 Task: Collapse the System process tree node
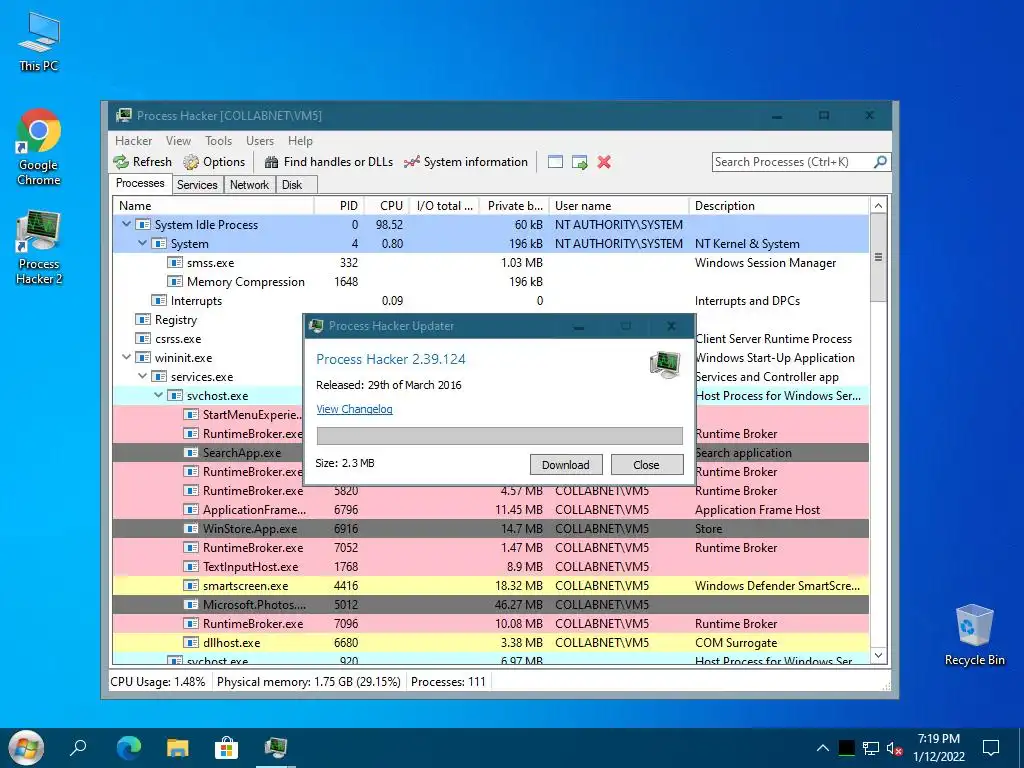point(142,243)
